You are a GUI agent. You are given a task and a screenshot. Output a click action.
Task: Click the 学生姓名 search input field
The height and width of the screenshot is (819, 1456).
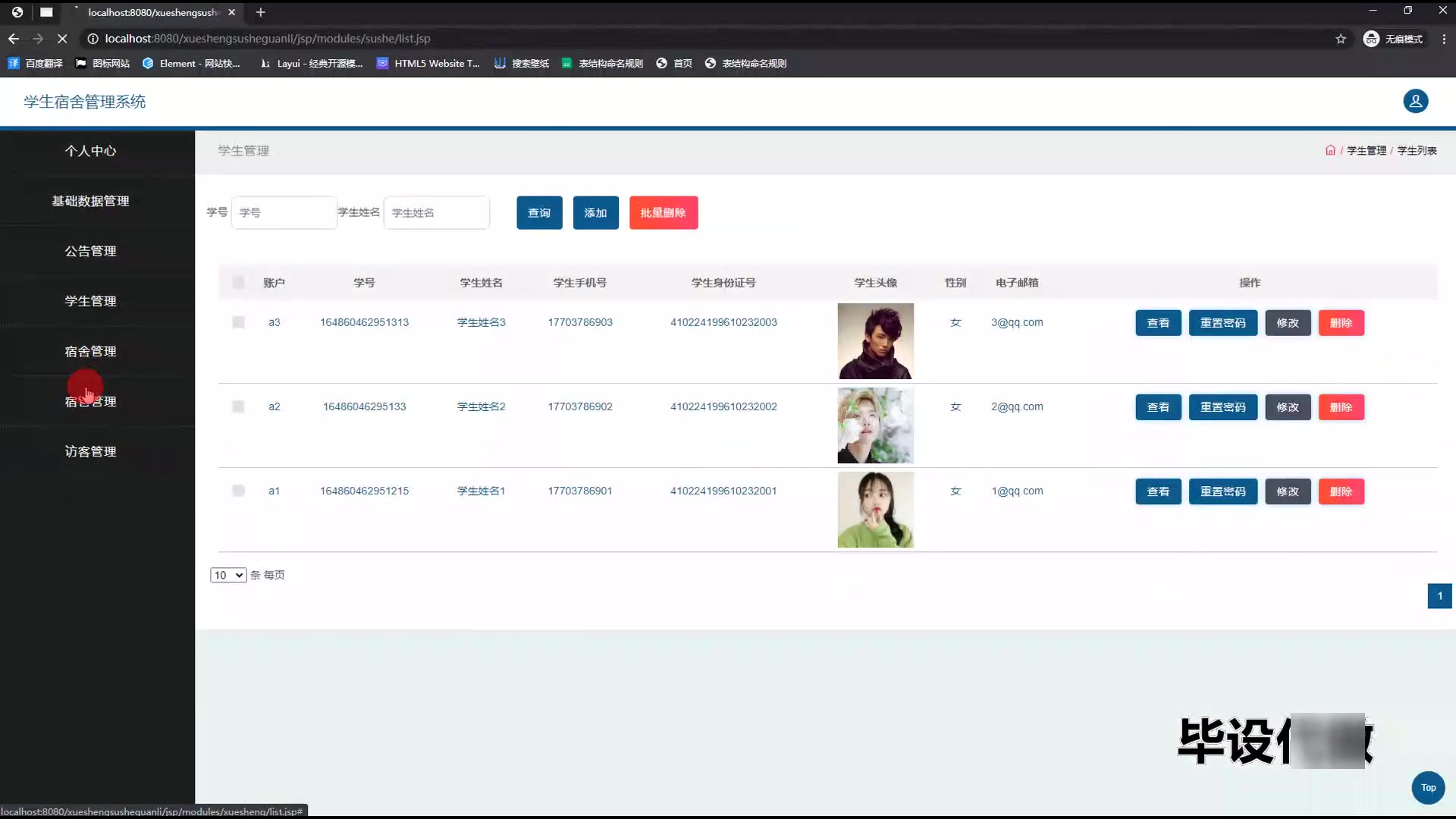436,212
